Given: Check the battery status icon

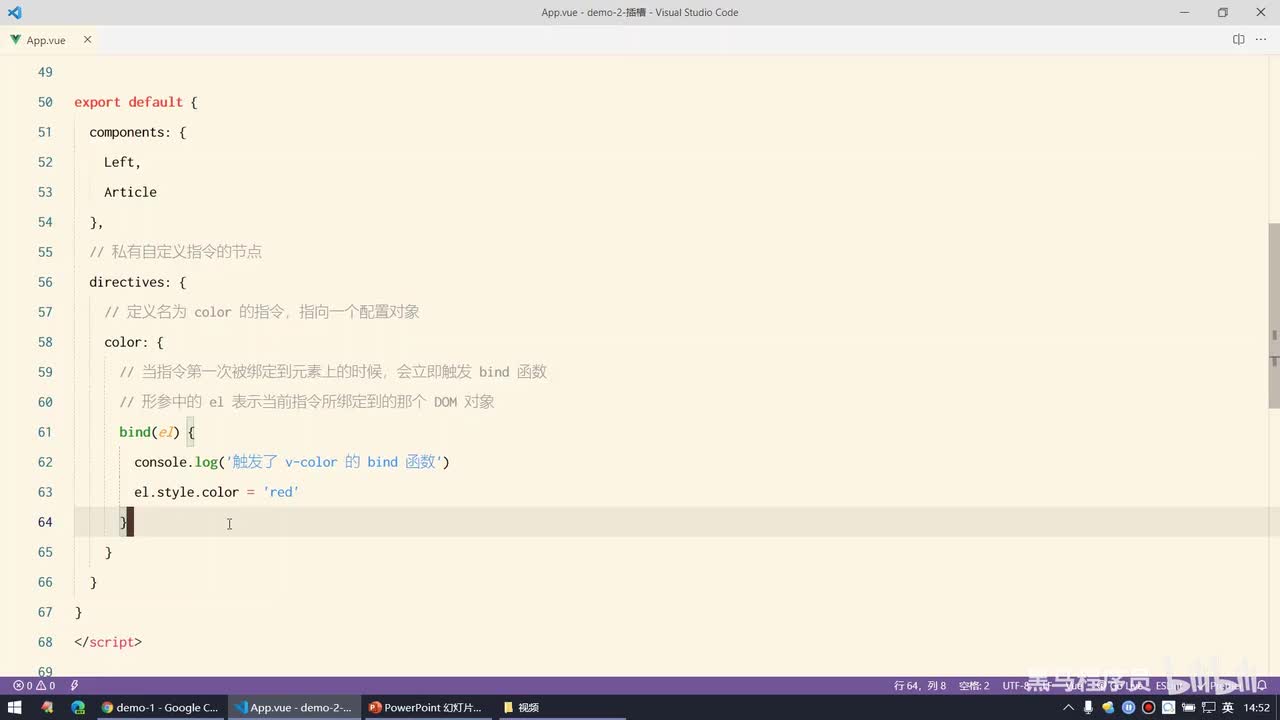Looking at the screenshot, I should (x=1188, y=707).
